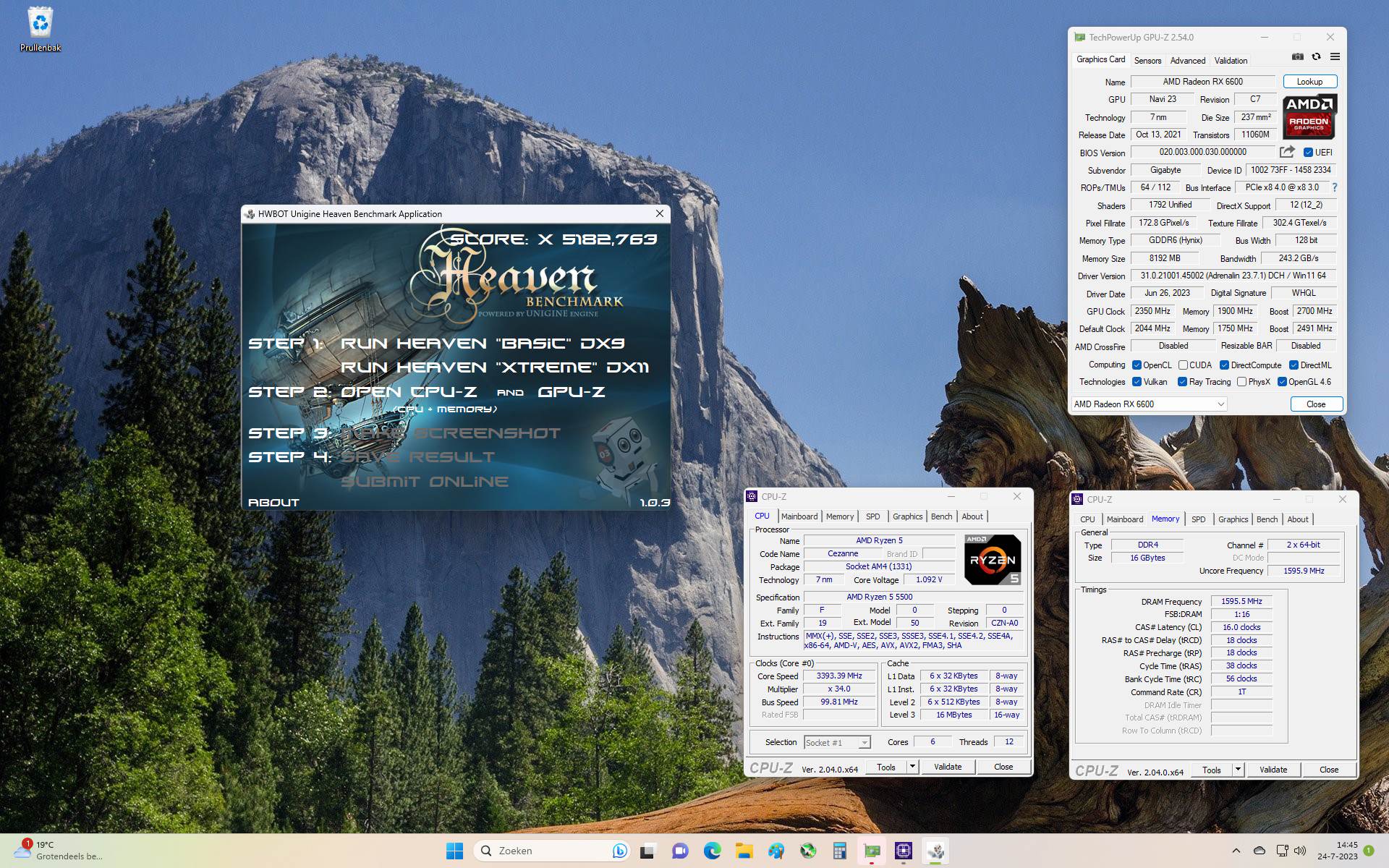
Task: Open About tab in CPU-Z CPU window
Action: coord(972,516)
